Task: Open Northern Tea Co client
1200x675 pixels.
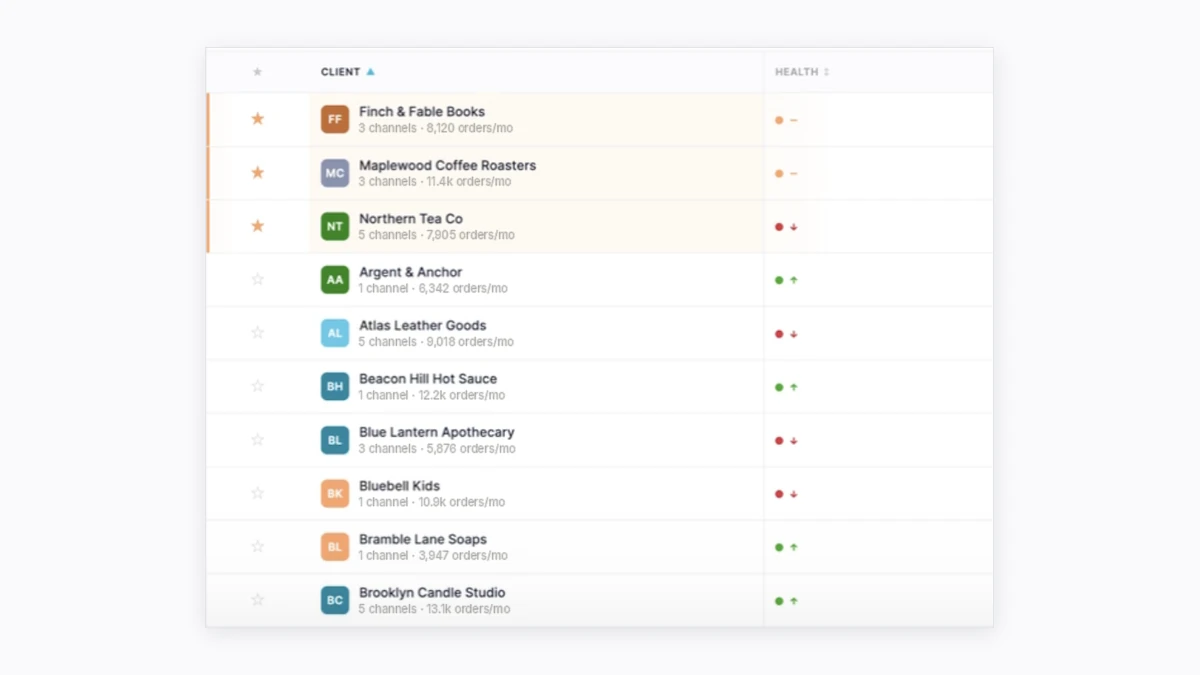Action: point(411,219)
